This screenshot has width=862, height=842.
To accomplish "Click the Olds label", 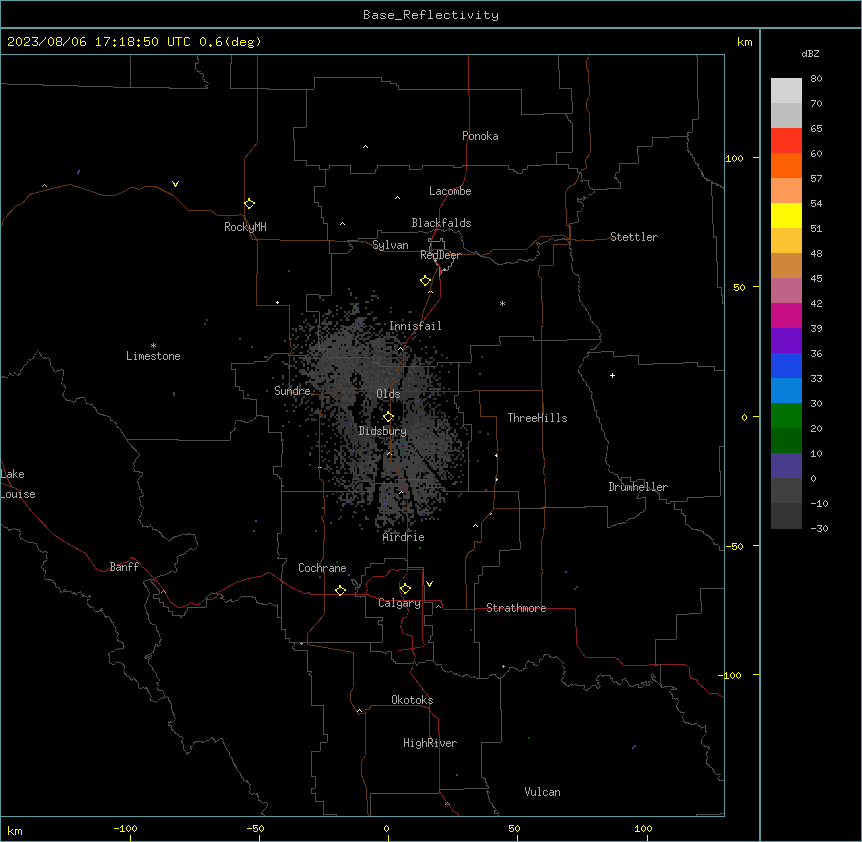I will 388,394.
